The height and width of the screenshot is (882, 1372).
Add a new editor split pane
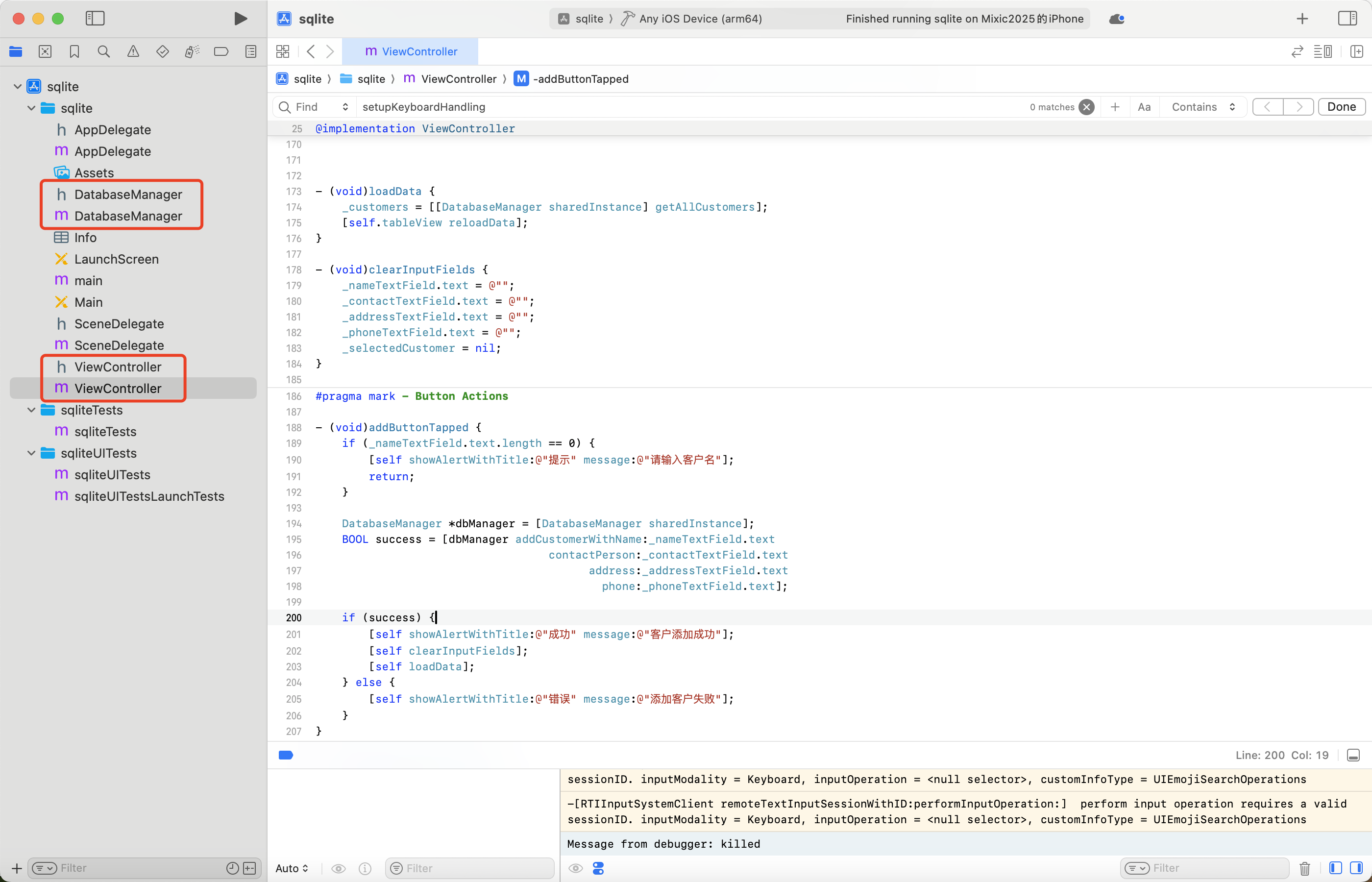[1358, 51]
